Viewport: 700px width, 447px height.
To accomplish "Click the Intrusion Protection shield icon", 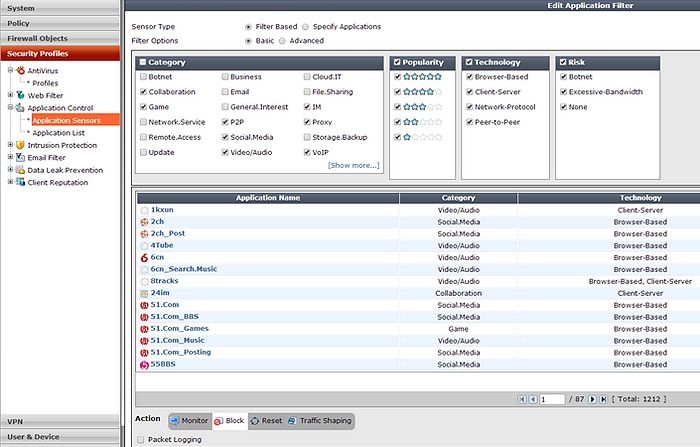I will tap(20, 145).
